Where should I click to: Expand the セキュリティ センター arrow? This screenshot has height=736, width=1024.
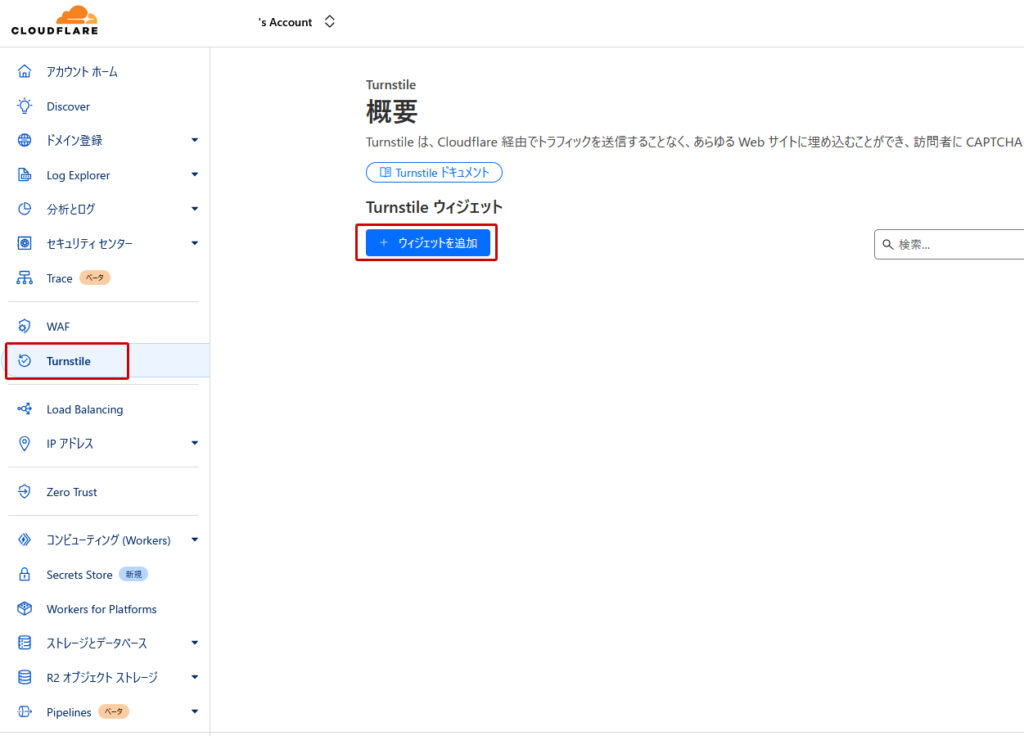coord(195,243)
